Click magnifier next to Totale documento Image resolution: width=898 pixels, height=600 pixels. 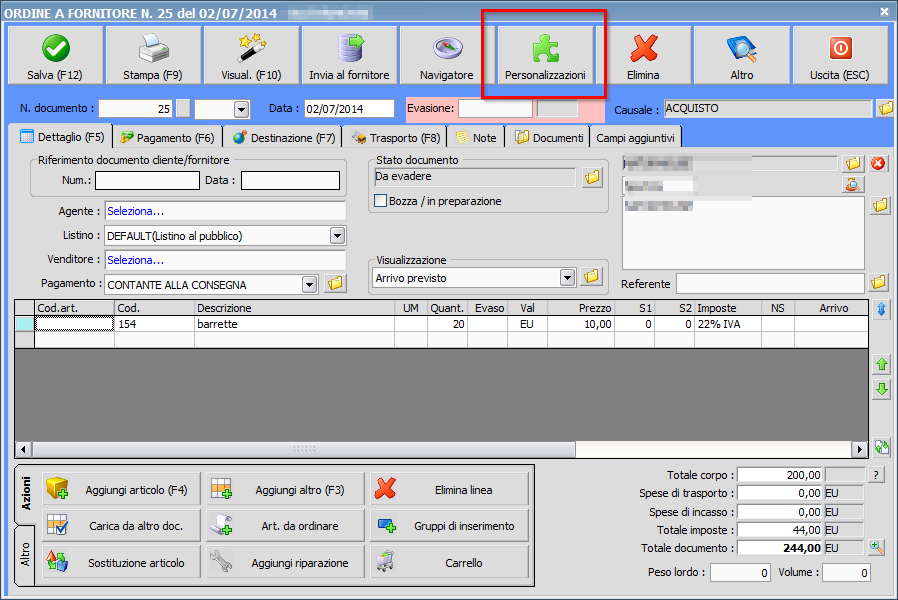[x=876, y=547]
